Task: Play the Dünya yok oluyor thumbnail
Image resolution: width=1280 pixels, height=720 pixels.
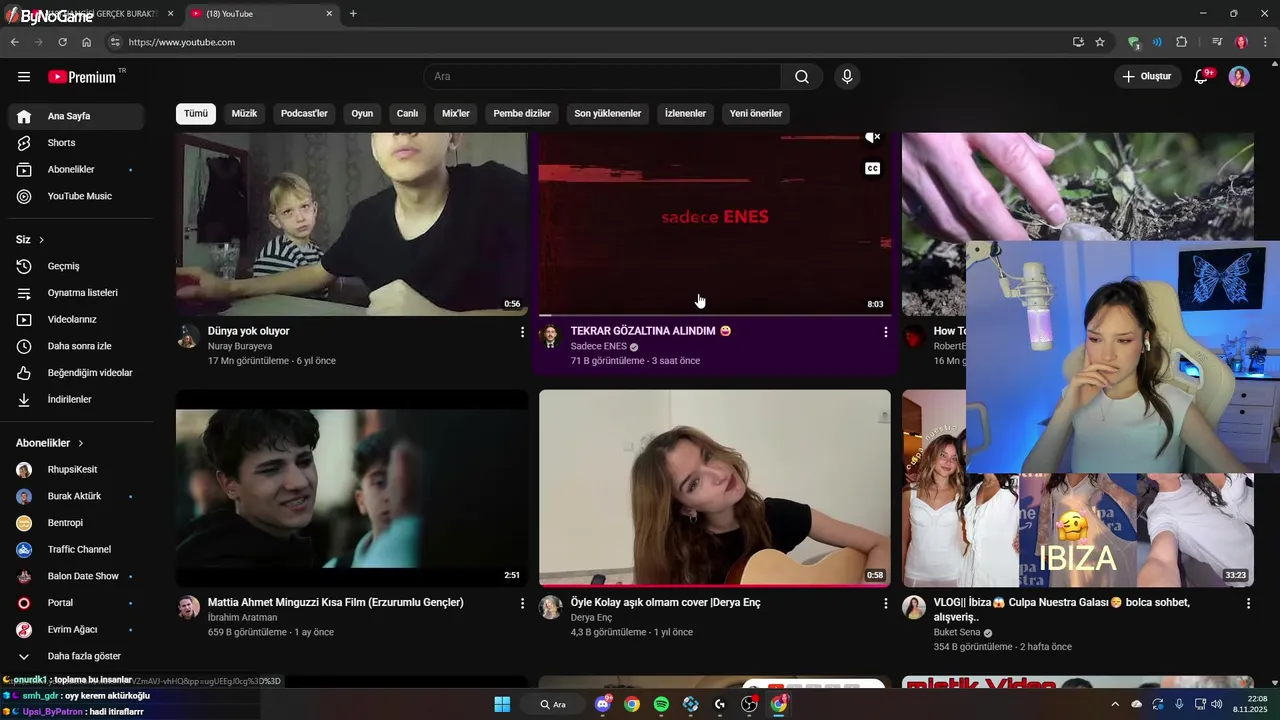Action: [352, 224]
